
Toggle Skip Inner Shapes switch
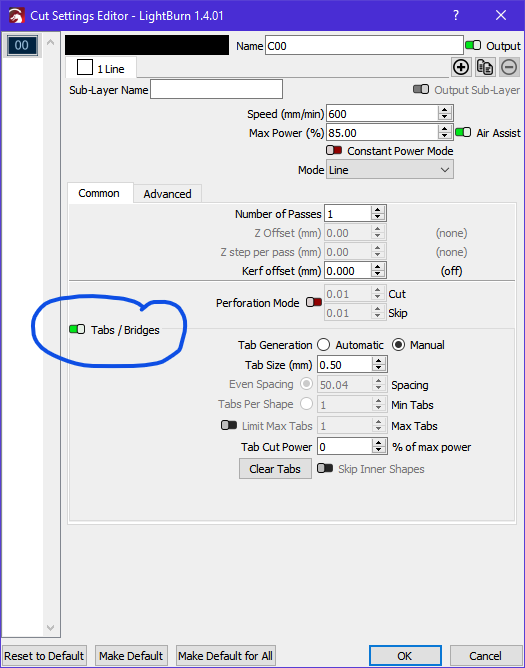pyautogui.click(x=325, y=468)
